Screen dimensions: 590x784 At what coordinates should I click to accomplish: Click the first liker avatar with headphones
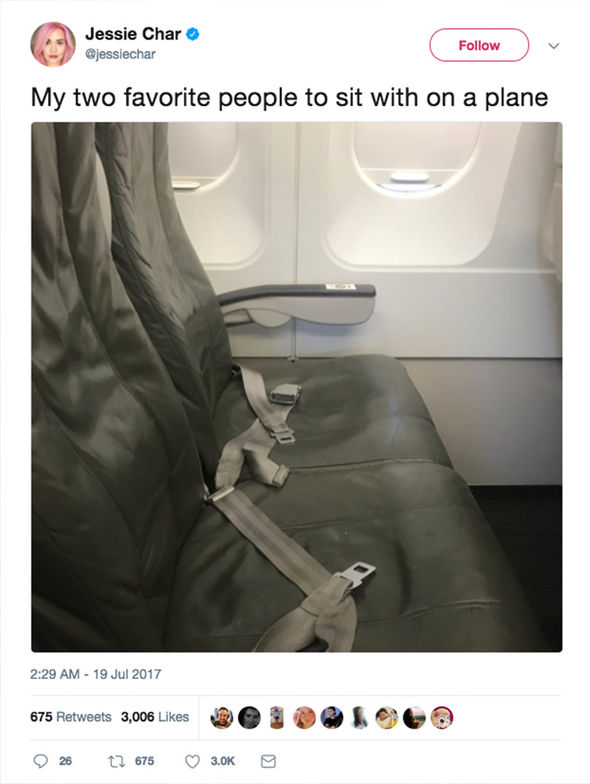tap(222, 718)
